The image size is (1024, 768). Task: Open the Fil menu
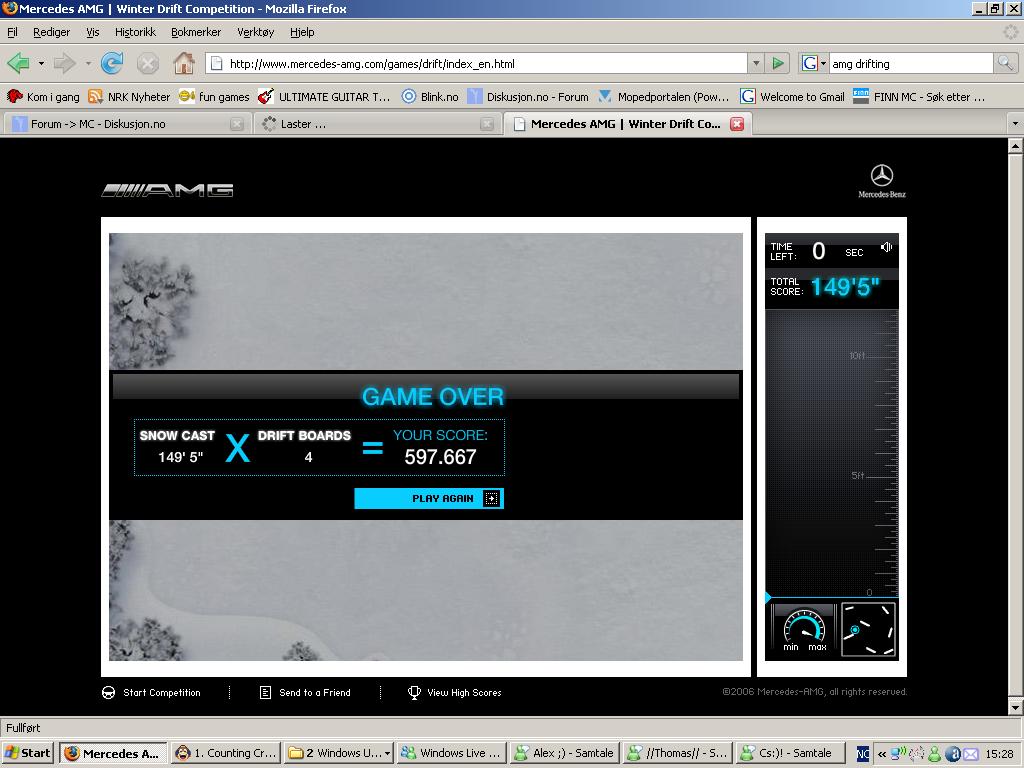[x=12, y=32]
